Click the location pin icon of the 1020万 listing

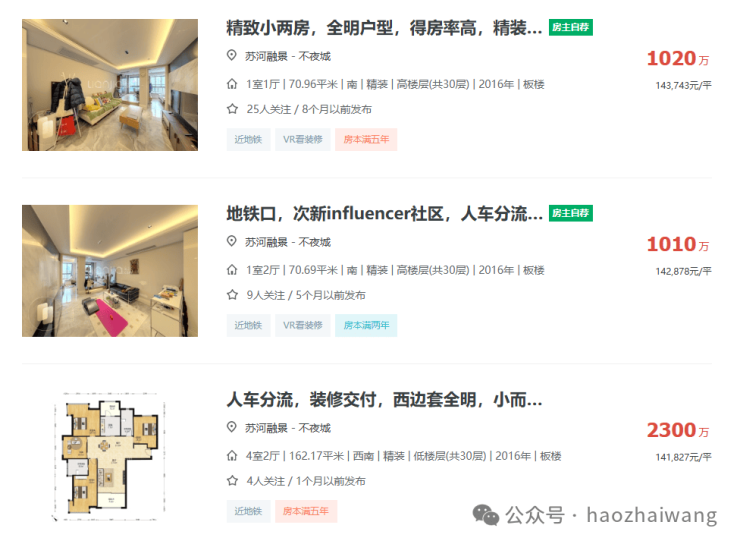[x=231, y=56]
